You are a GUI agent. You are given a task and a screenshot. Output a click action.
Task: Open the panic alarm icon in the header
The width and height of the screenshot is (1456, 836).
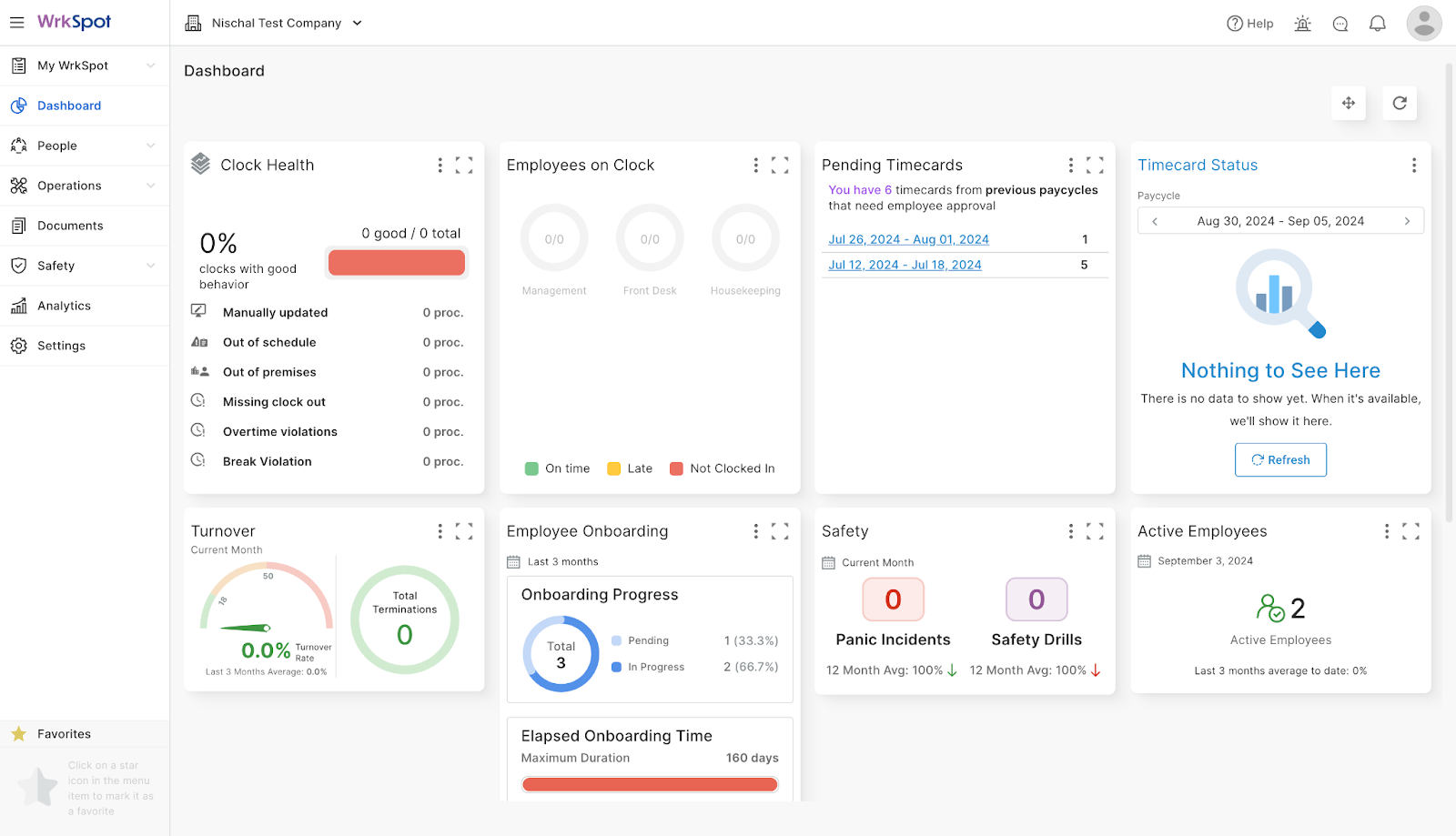[1302, 23]
